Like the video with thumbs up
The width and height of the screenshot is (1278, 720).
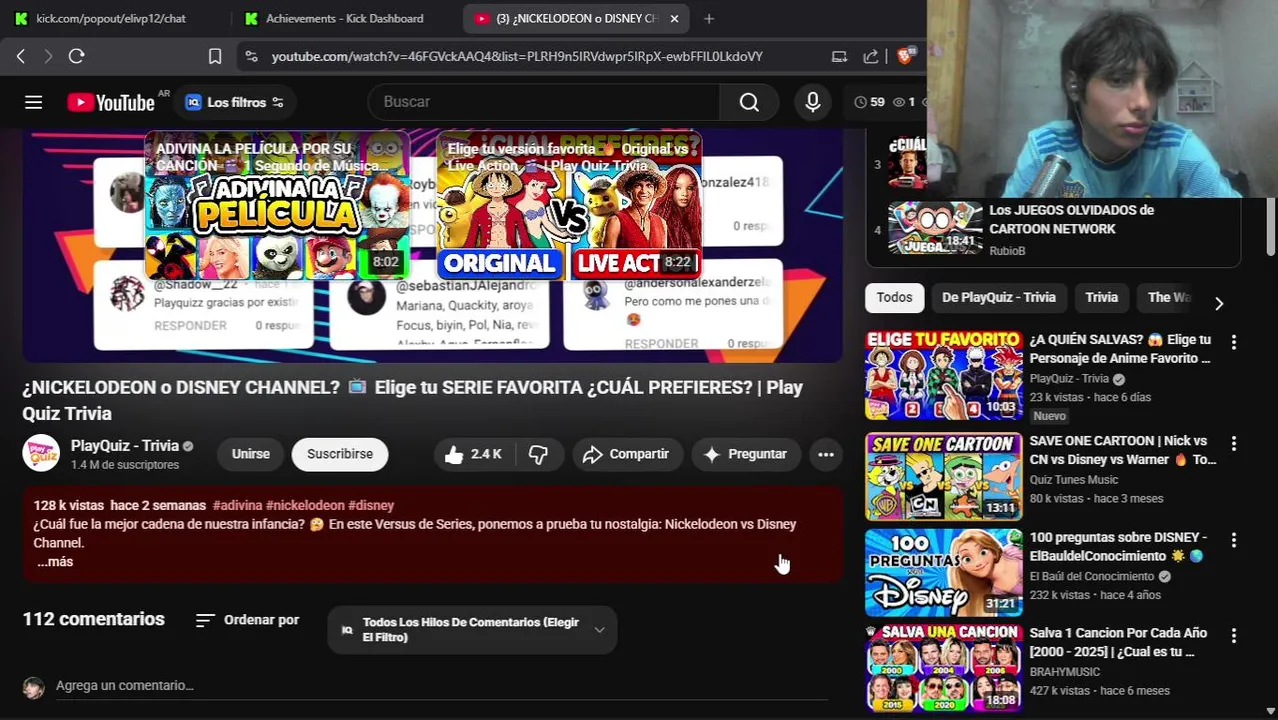click(x=473, y=454)
